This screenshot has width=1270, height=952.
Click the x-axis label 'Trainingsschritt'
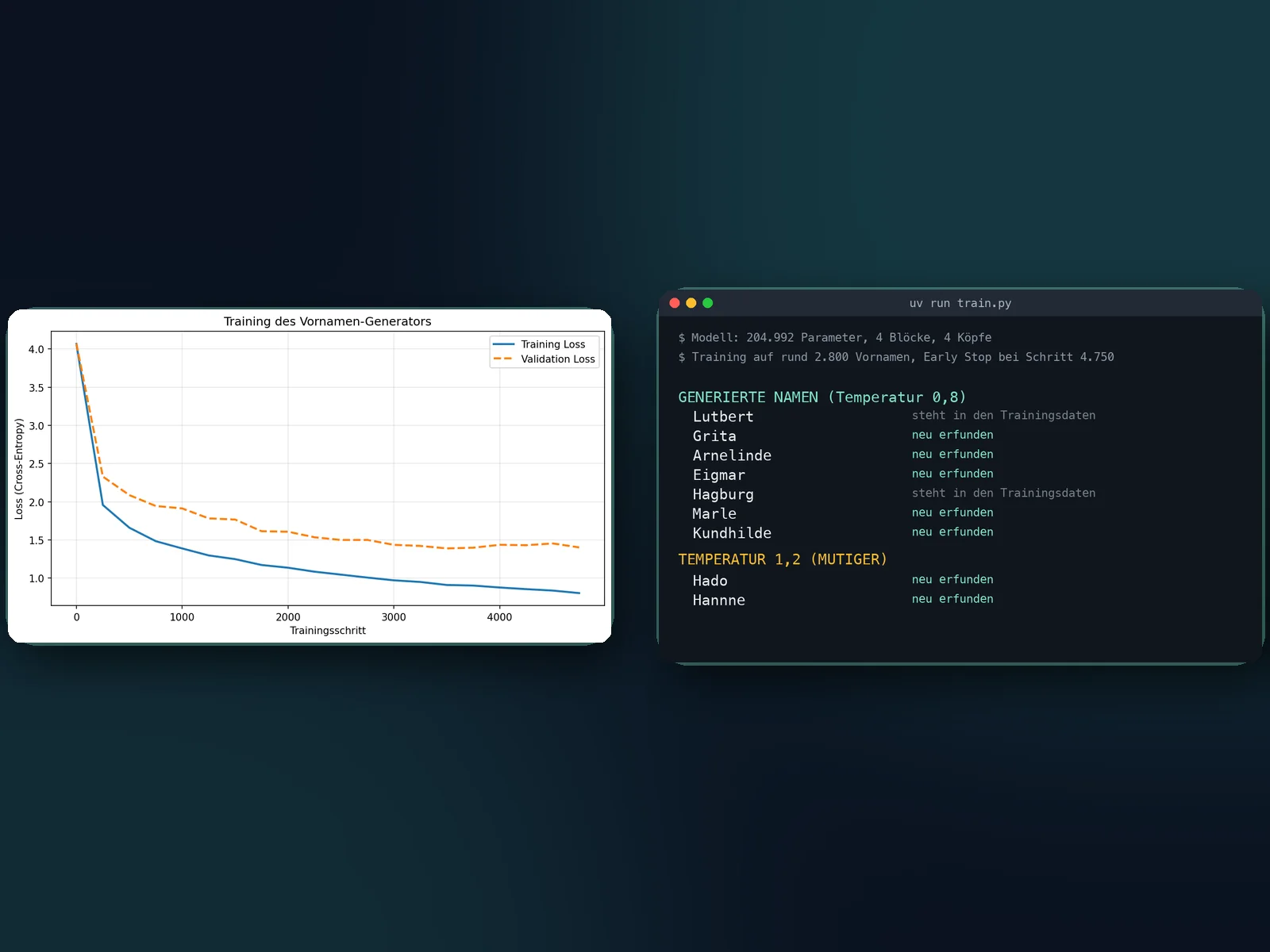328,631
